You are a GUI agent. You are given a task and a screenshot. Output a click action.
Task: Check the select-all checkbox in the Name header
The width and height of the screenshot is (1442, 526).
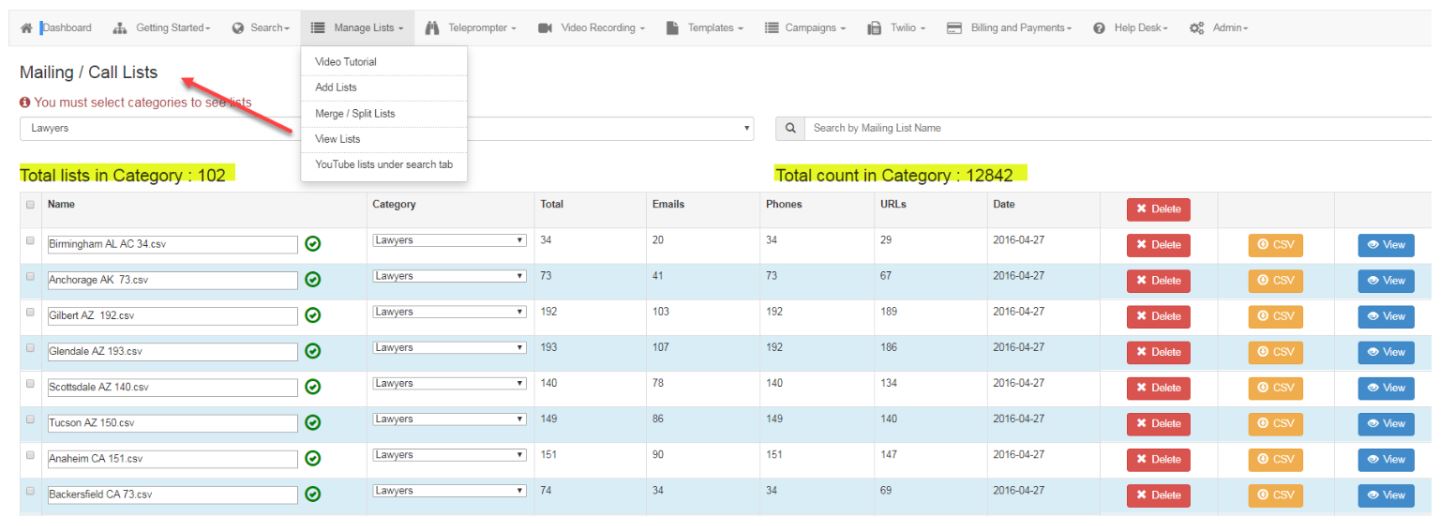30,204
